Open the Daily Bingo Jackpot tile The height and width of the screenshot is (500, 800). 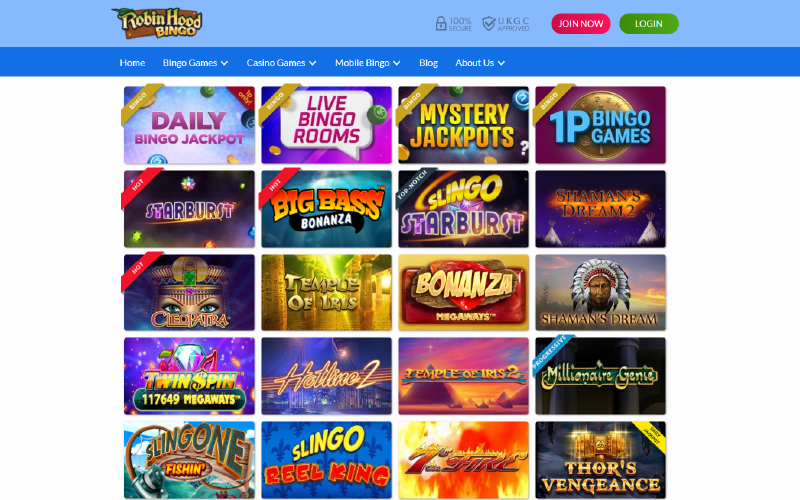pos(189,125)
